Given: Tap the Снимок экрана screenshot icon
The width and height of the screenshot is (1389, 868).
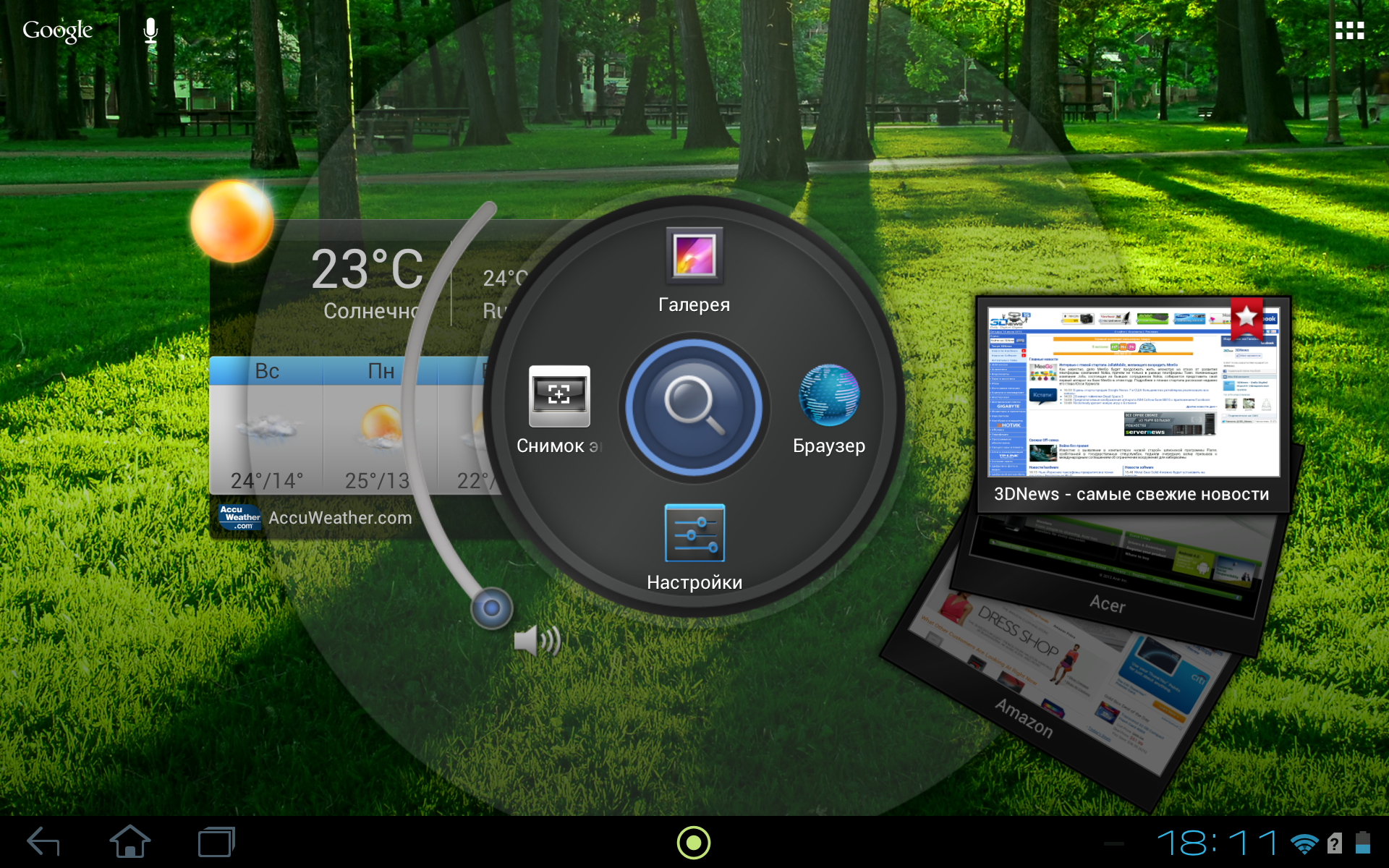Looking at the screenshot, I should [559, 396].
